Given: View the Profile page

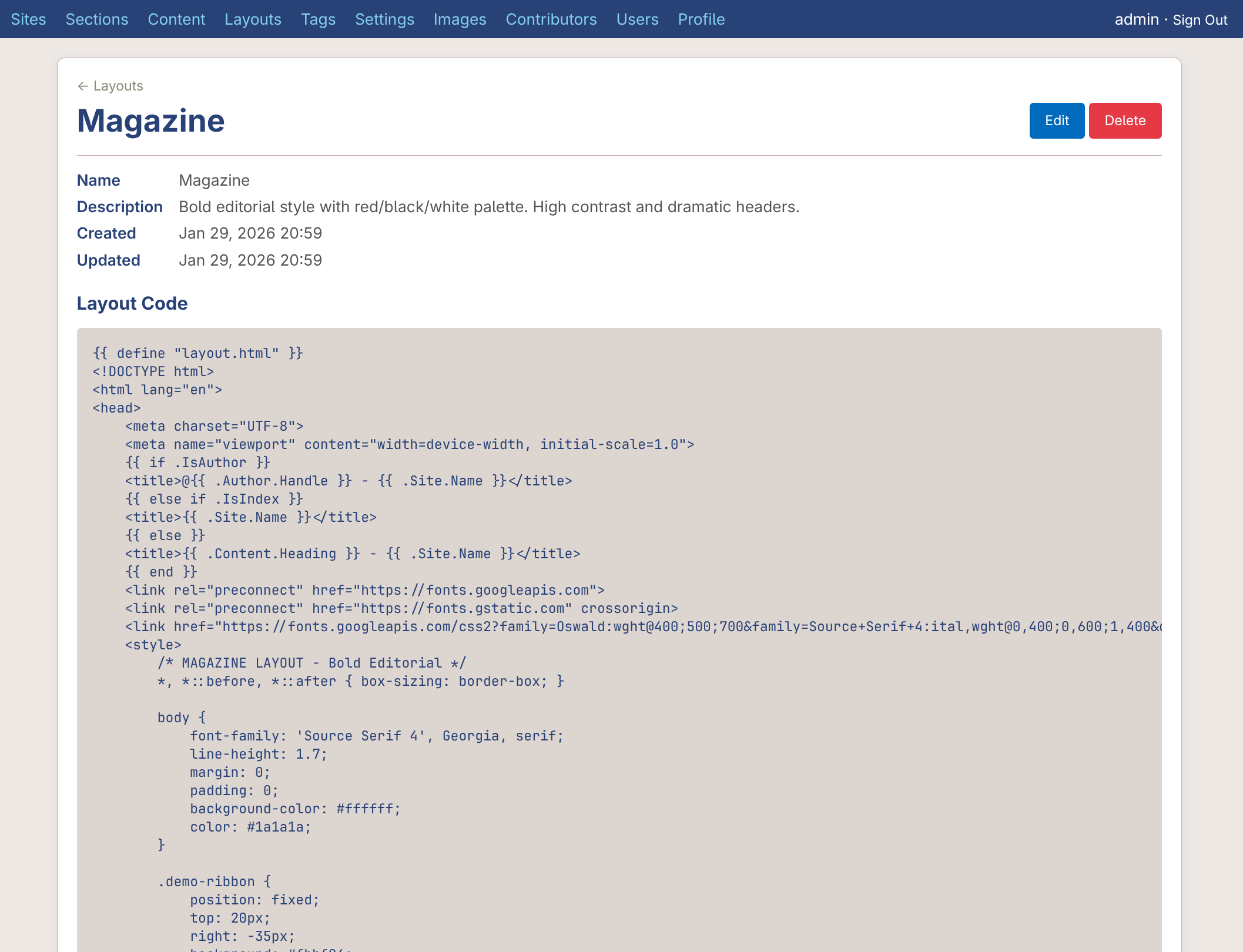Looking at the screenshot, I should [x=701, y=19].
